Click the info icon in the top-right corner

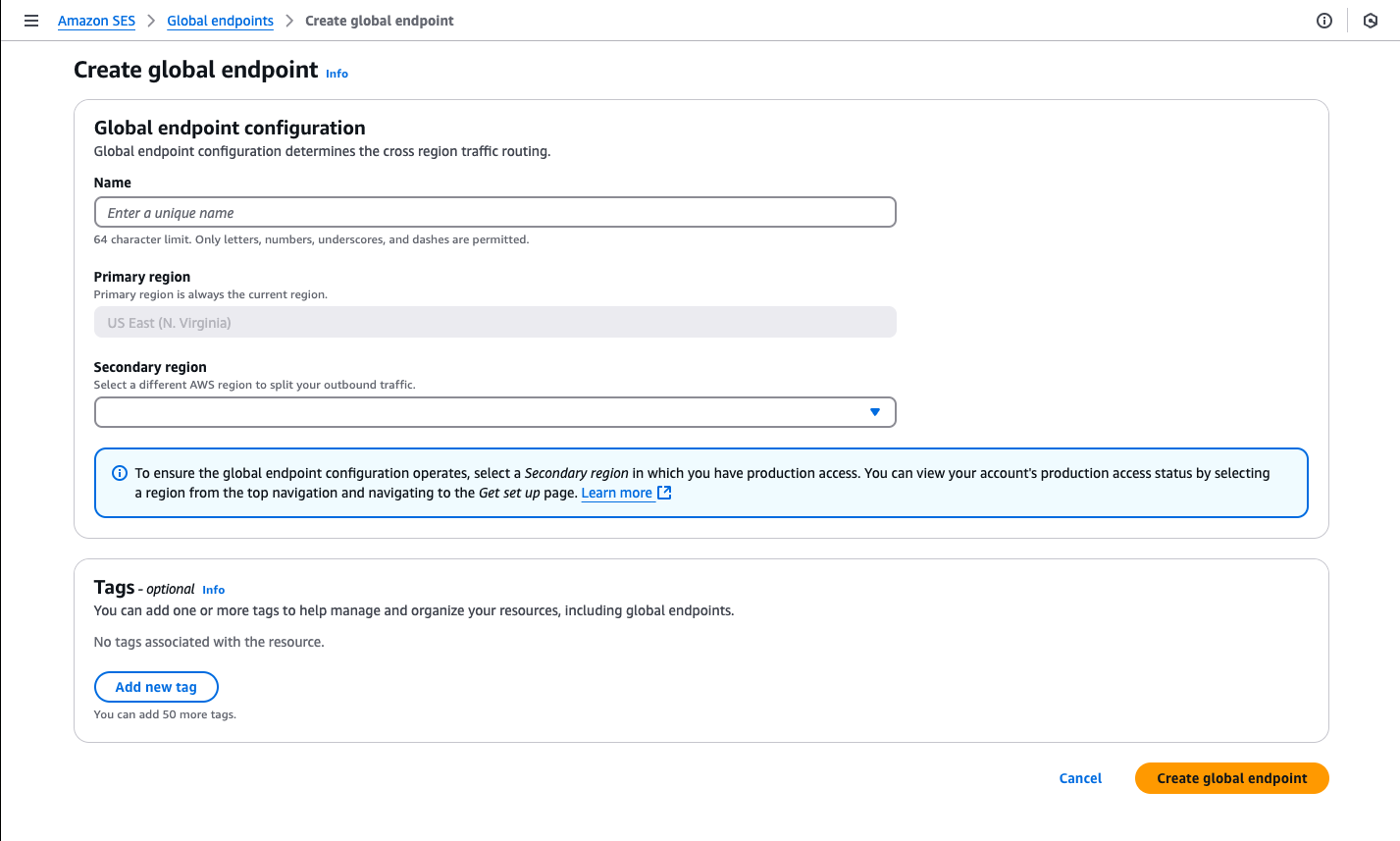click(1323, 20)
